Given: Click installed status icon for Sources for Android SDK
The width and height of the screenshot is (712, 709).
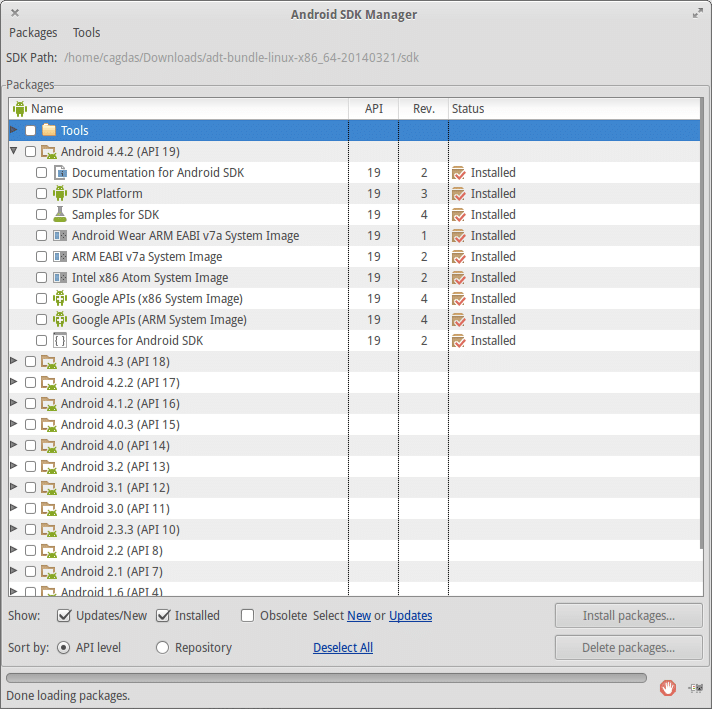Looking at the screenshot, I should 459,340.
